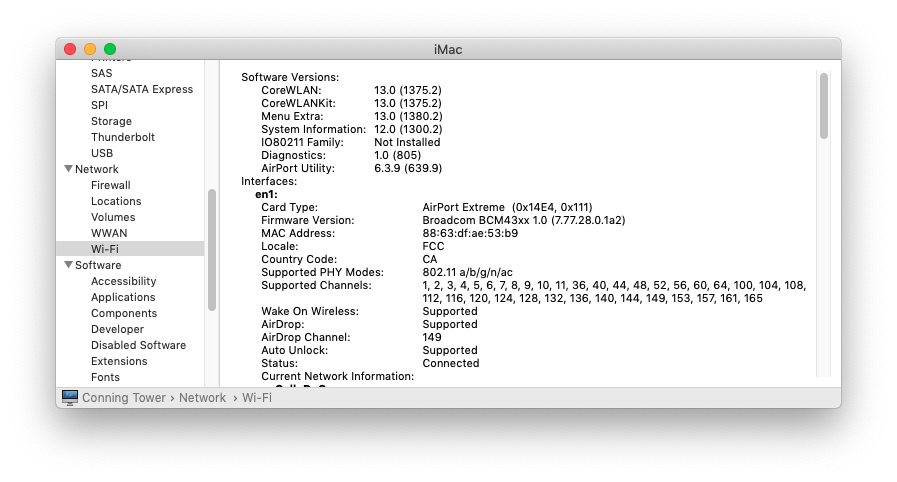Click the Not Installed value
This screenshot has width=897, height=482.
click(x=407, y=142)
